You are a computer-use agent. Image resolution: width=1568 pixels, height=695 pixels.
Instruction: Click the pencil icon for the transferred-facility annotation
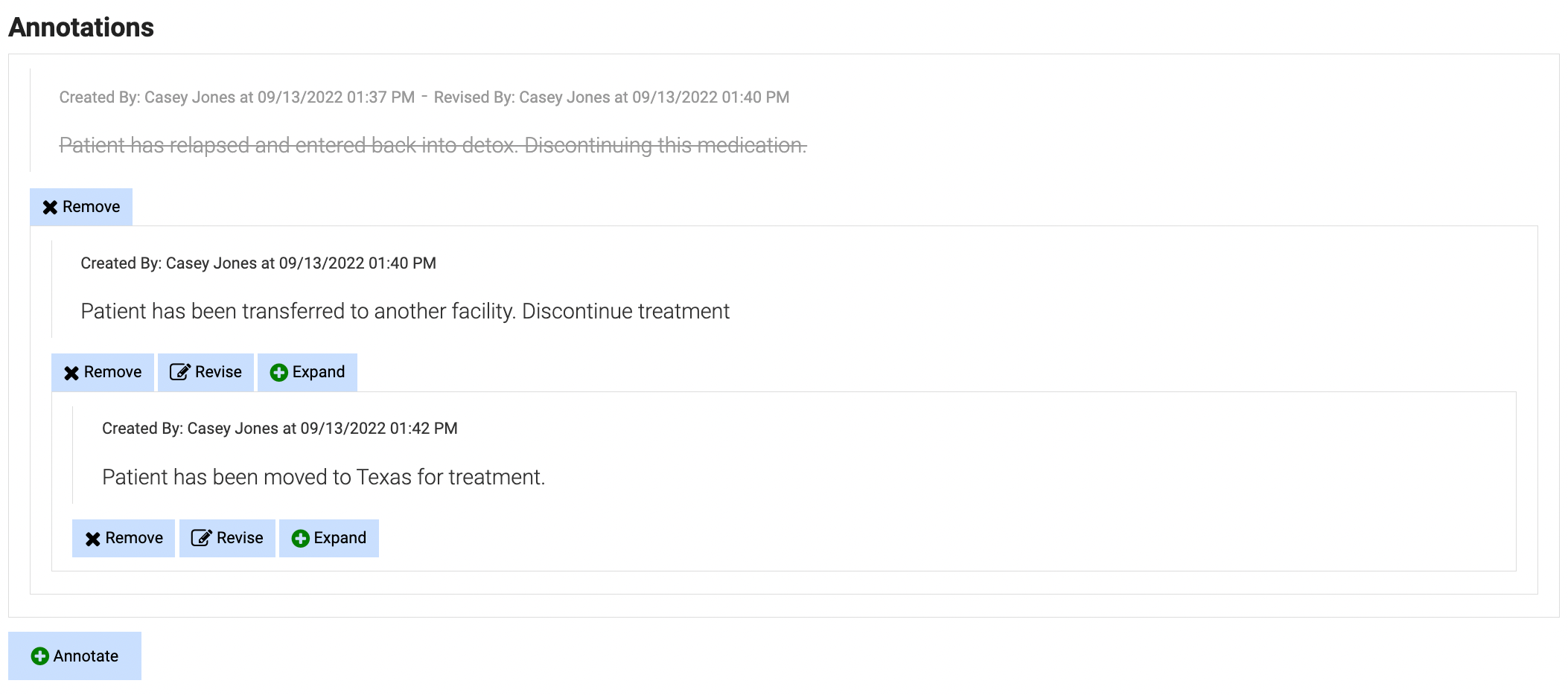tap(179, 372)
